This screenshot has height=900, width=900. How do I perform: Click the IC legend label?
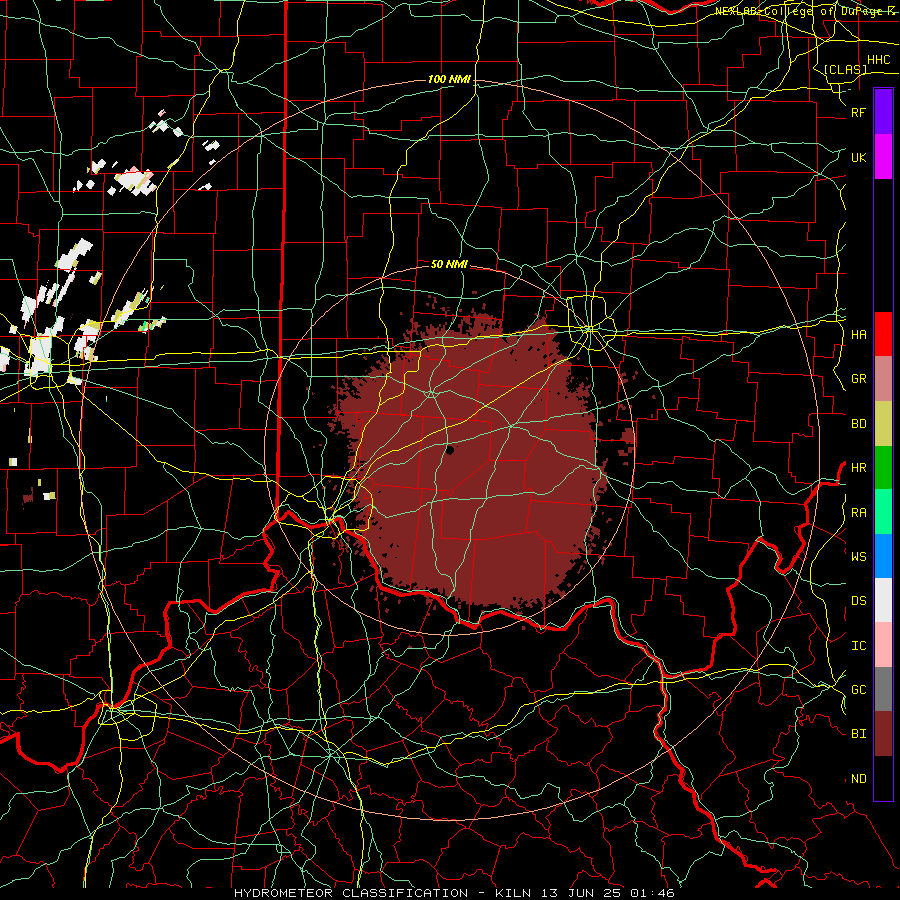coord(858,645)
